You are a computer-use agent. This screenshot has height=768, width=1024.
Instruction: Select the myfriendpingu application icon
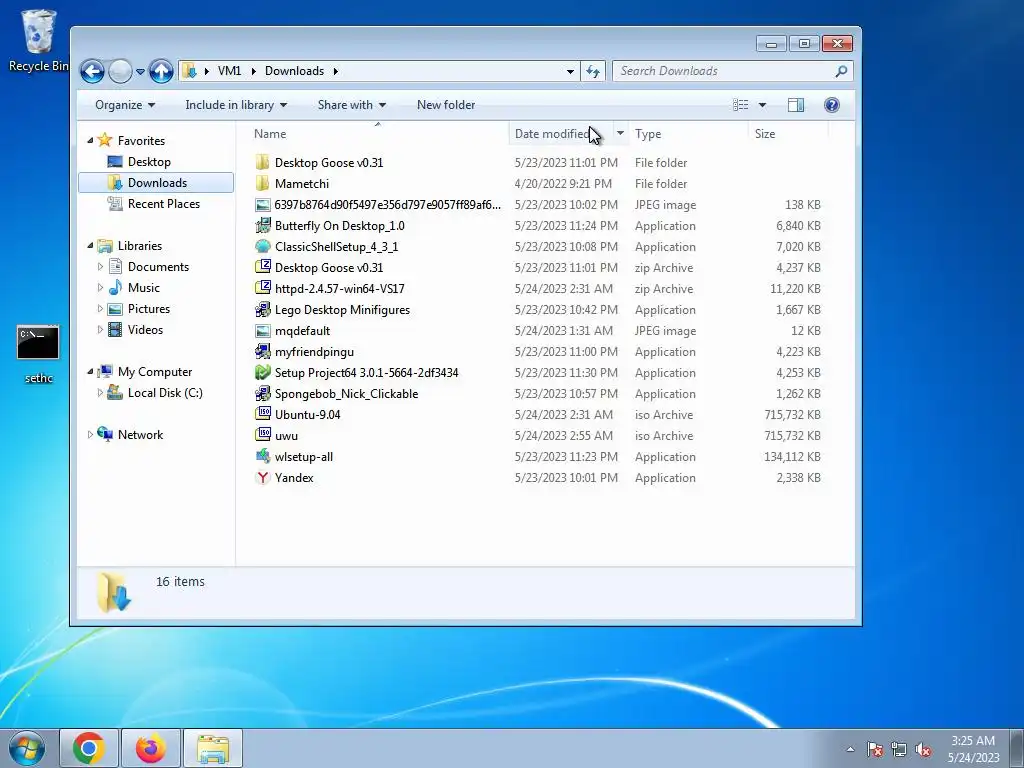click(263, 352)
